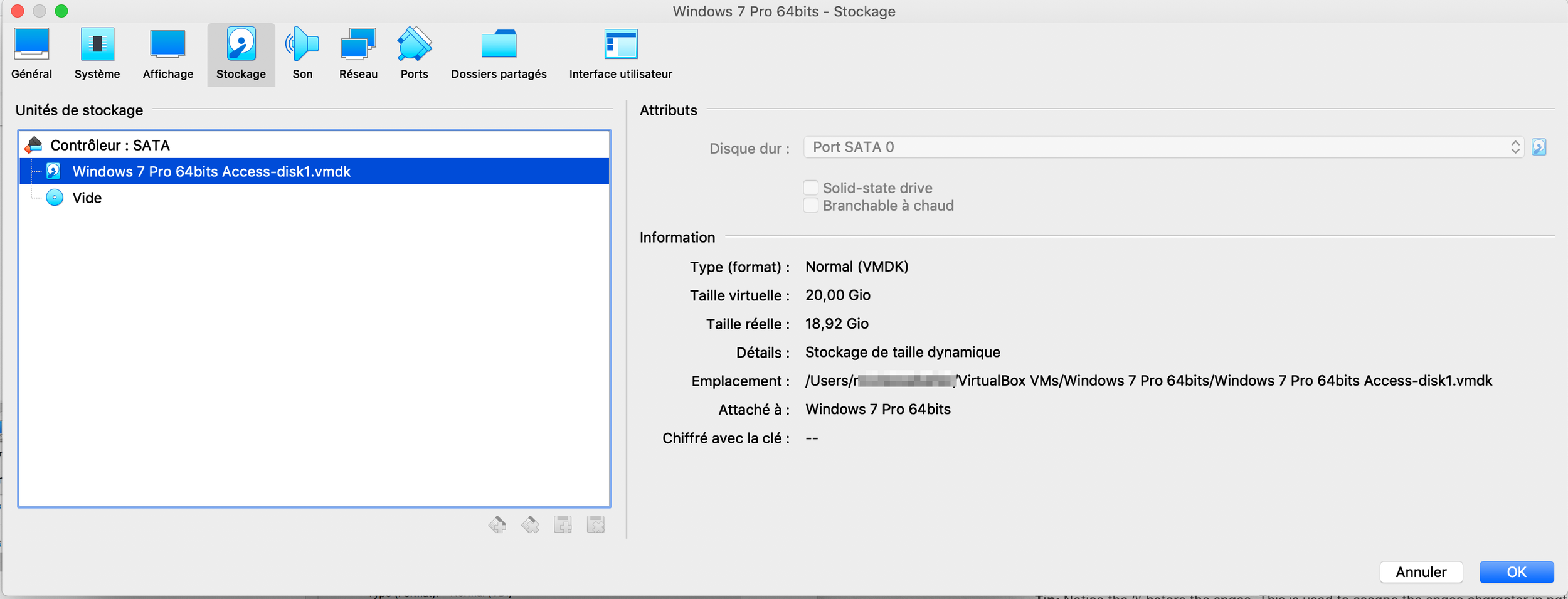
Task: Click the Attaché à Windows 7 Pro 64bits value
Action: (878, 409)
